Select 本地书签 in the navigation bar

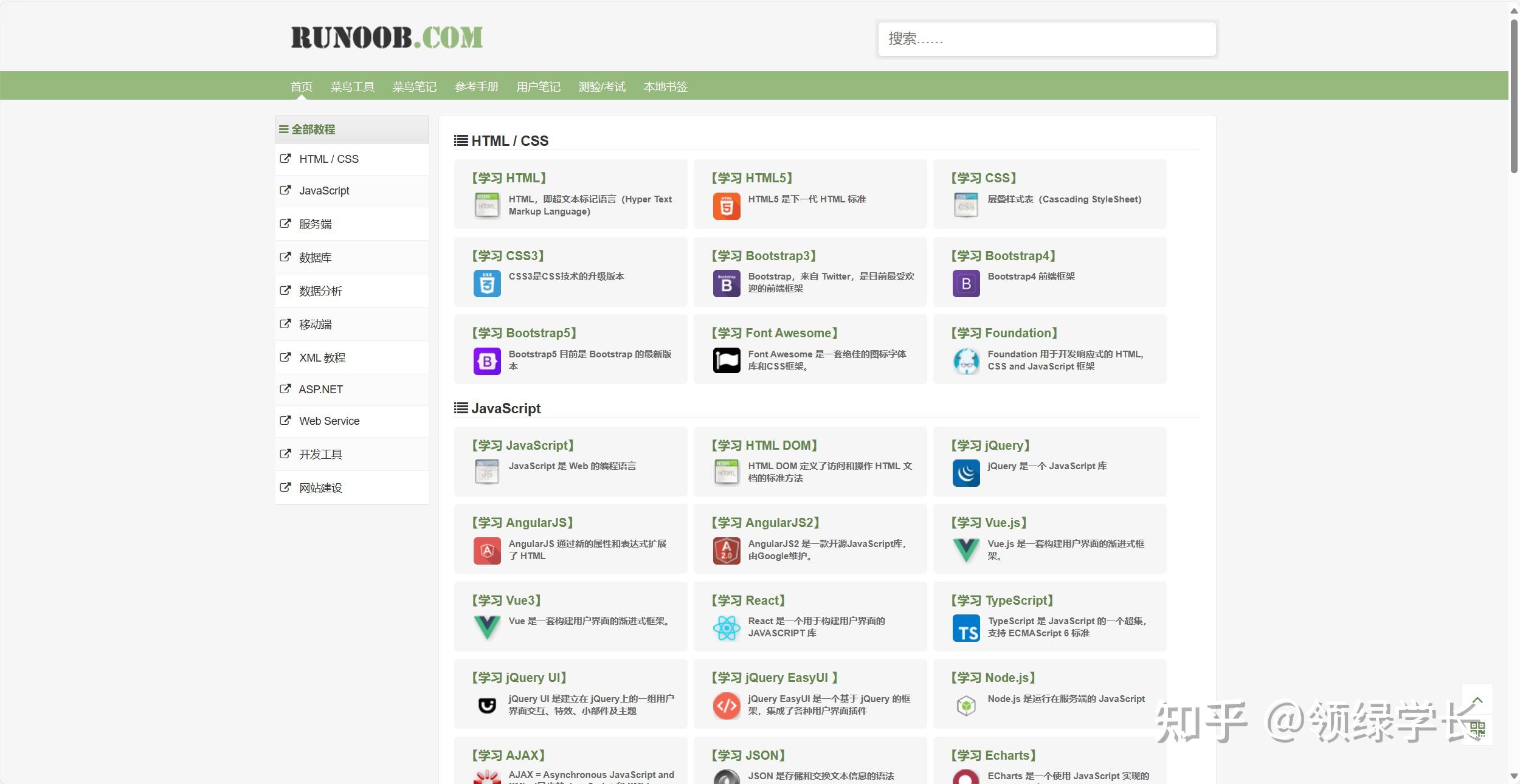(665, 87)
